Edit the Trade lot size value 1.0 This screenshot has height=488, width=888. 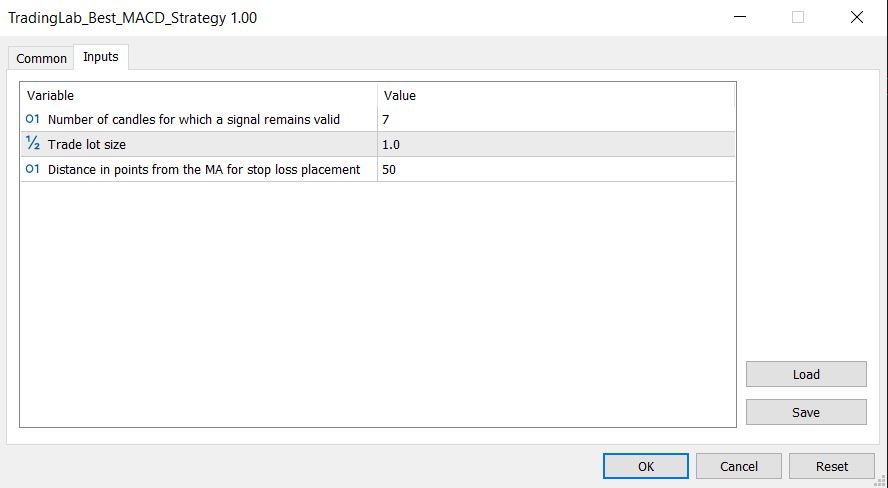click(555, 145)
